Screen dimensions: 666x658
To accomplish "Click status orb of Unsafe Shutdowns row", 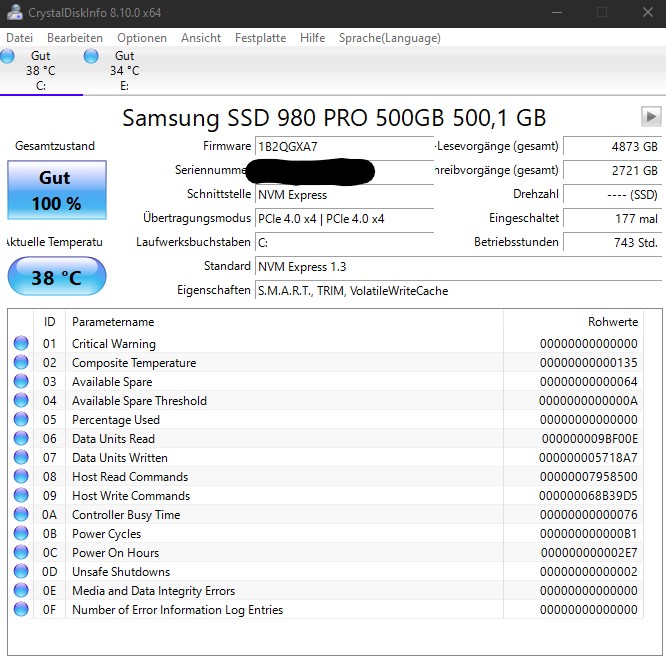I will [x=21, y=571].
